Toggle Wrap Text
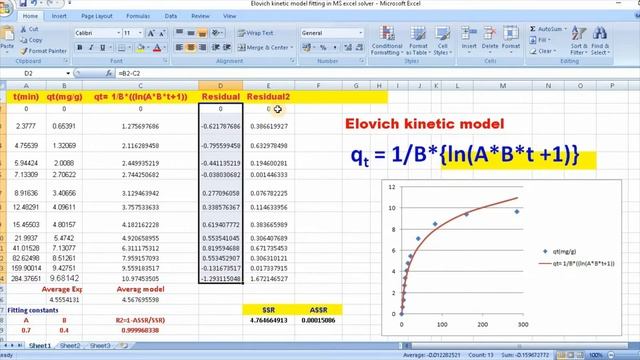The image size is (640, 360). coord(256,33)
